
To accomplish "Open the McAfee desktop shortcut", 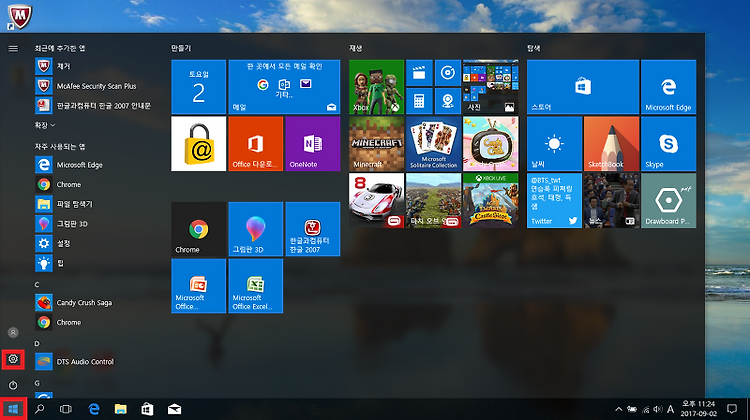I will click(x=20, y=16).
